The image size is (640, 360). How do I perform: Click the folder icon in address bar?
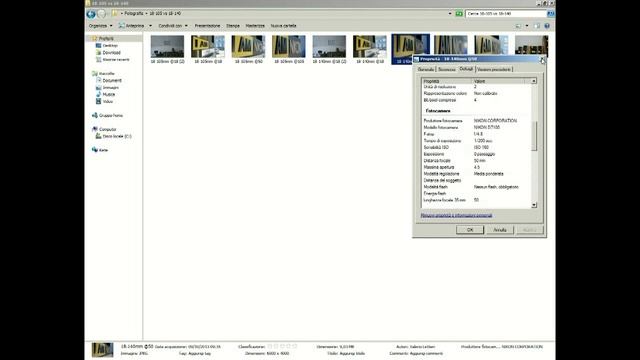115,13
